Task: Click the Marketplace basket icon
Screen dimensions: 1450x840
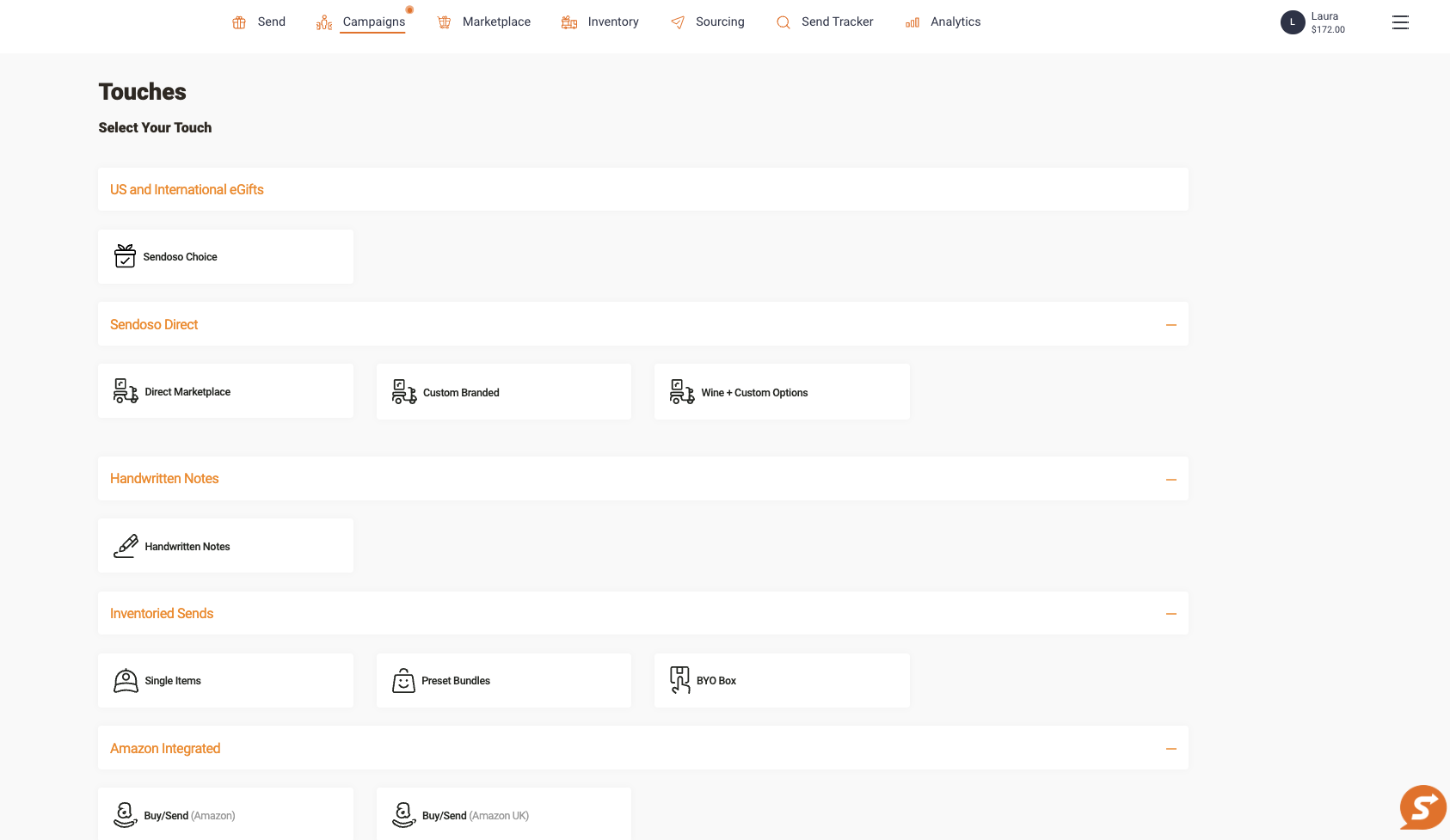Action: pyautogui.click(x=444, y=22)
